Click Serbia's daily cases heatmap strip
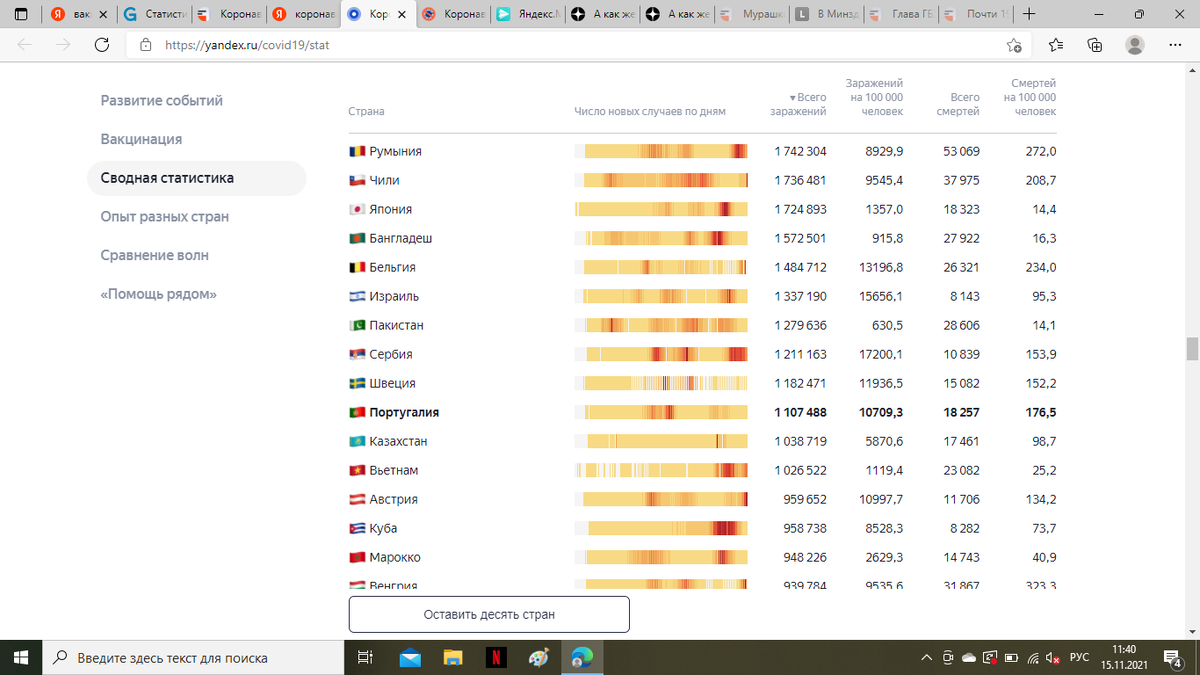This screenshot has width=1200, height=675. [x=661, y=354]
